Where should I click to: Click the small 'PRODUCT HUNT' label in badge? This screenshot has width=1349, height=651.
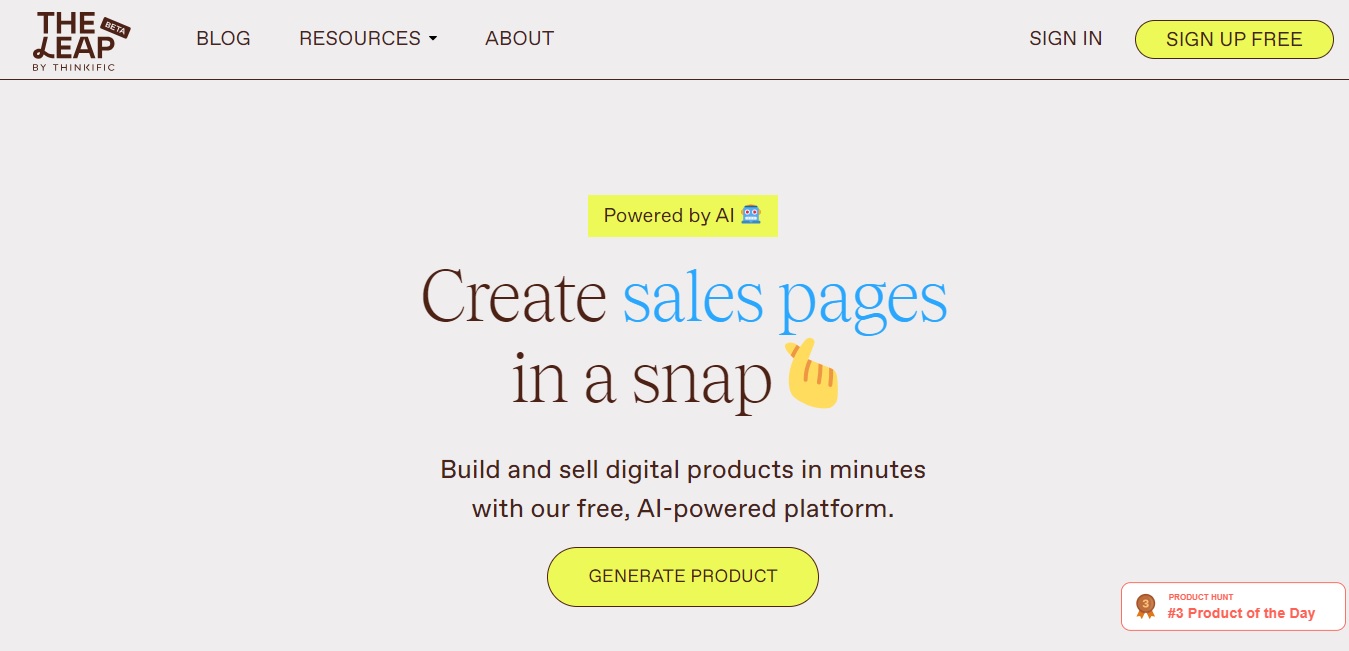coord(1200,597)
